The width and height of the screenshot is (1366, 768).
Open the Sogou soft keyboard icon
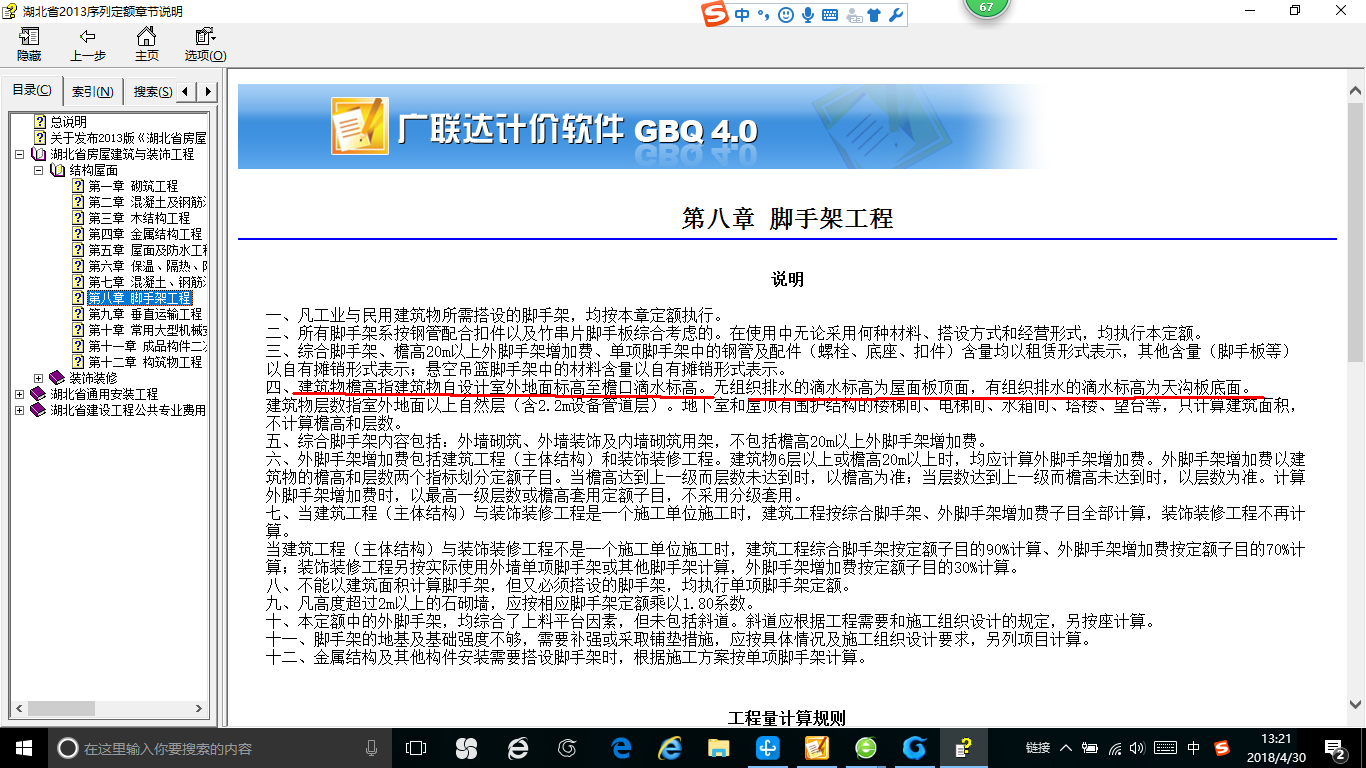pos(829,15)
